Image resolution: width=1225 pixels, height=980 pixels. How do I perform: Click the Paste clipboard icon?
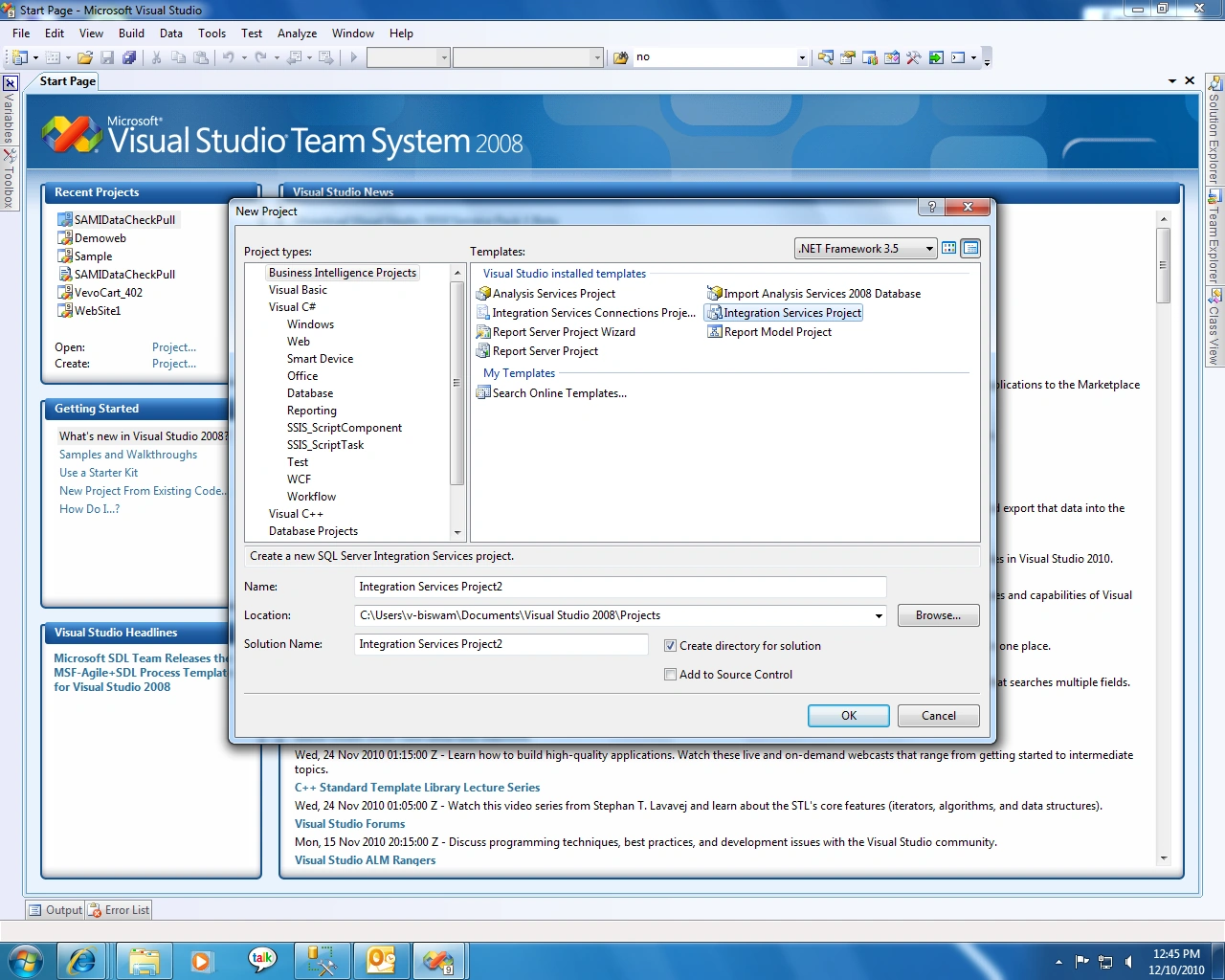point(201,57)
